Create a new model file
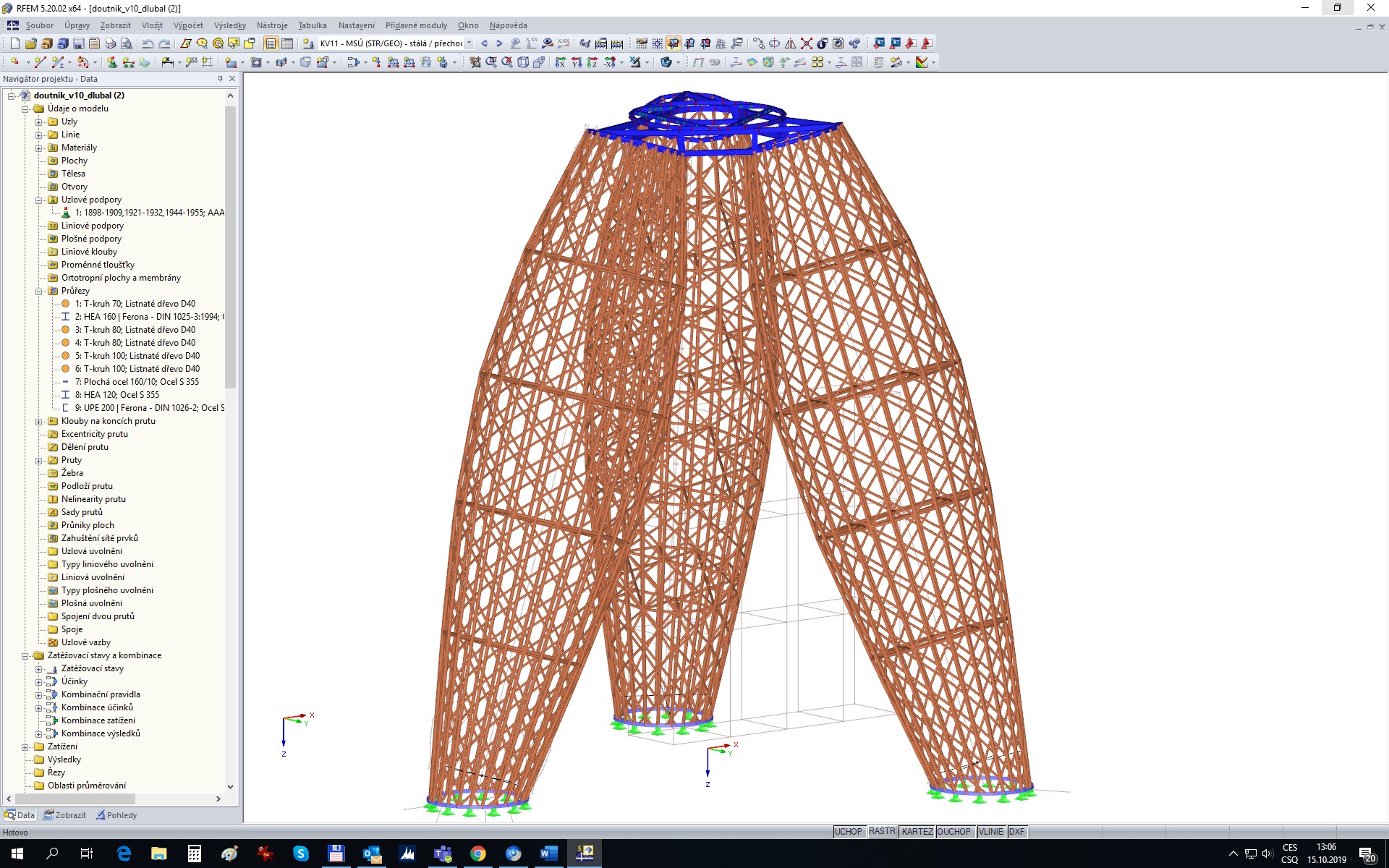This screenshot has height=868, width=1389. 15,43
